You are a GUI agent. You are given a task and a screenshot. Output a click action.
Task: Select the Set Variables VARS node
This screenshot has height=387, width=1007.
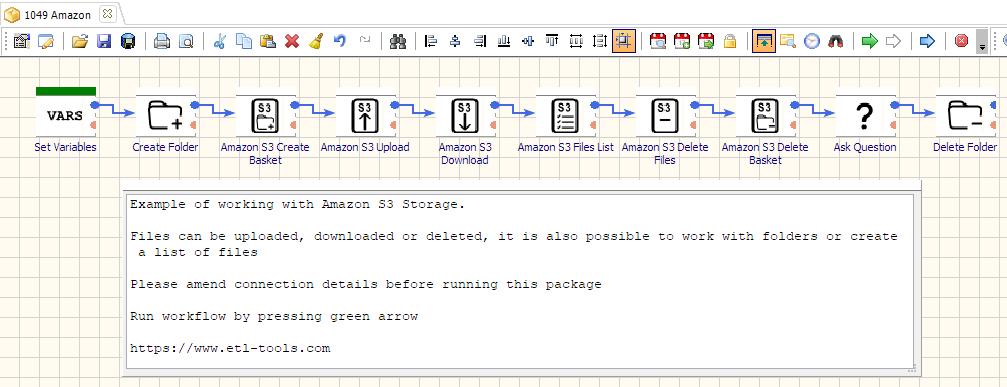66,115
